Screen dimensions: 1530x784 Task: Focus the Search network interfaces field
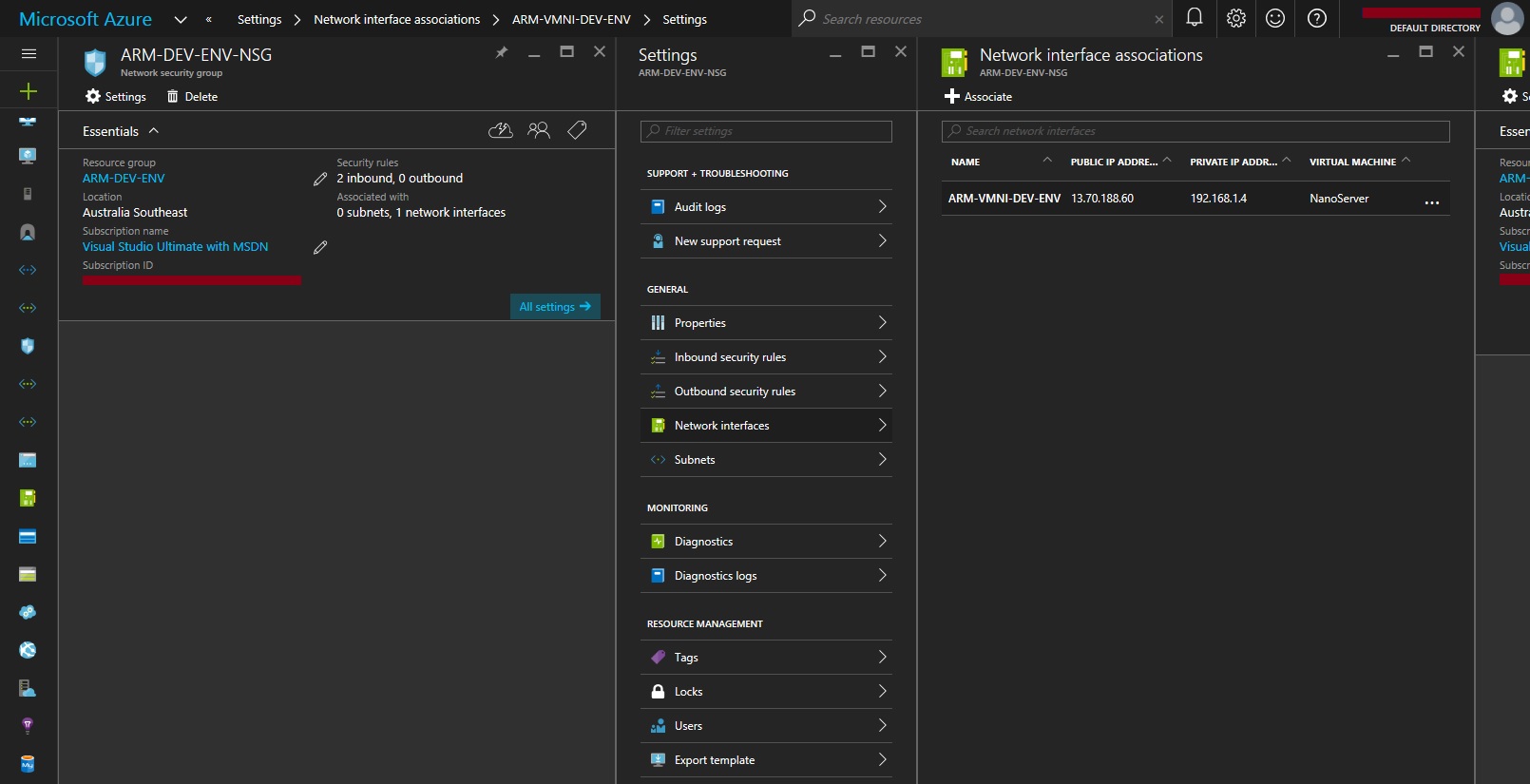[x=1195, y=131]
